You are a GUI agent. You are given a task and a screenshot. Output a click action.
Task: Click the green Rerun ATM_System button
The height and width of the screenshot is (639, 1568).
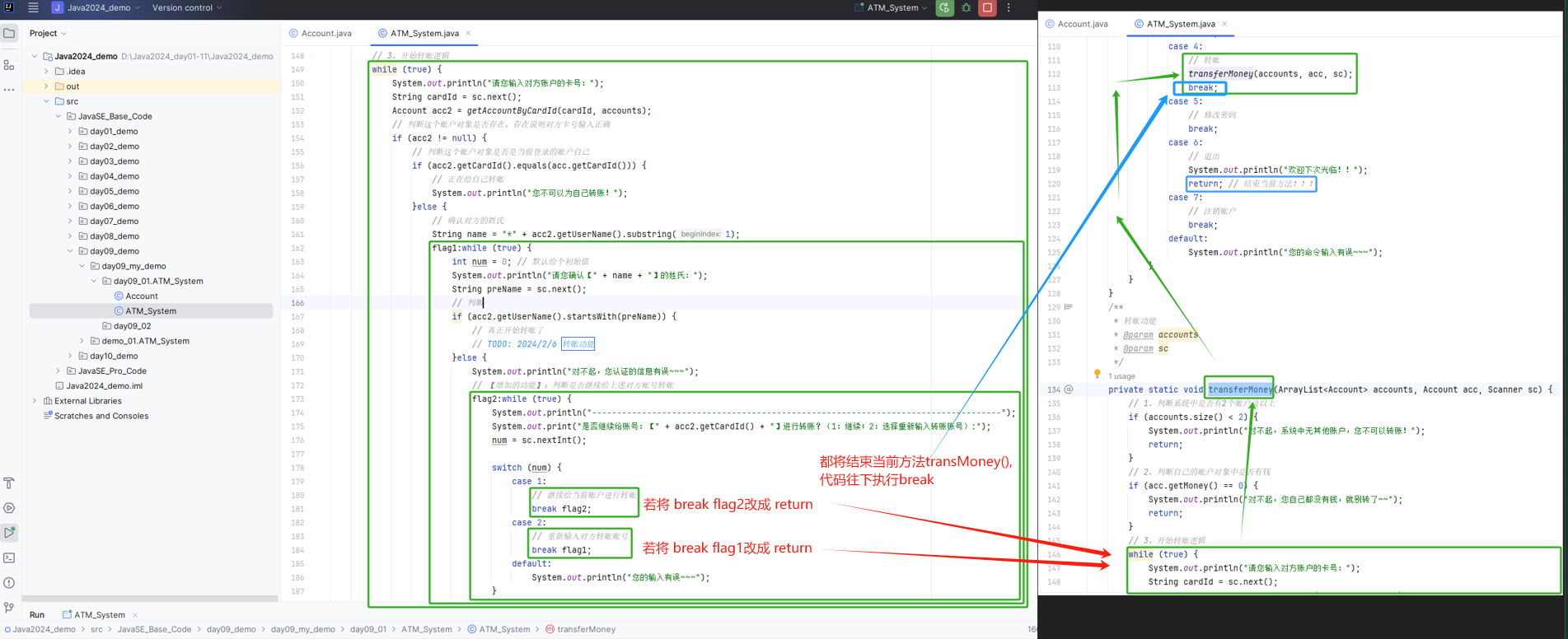[x=944, y=8]
